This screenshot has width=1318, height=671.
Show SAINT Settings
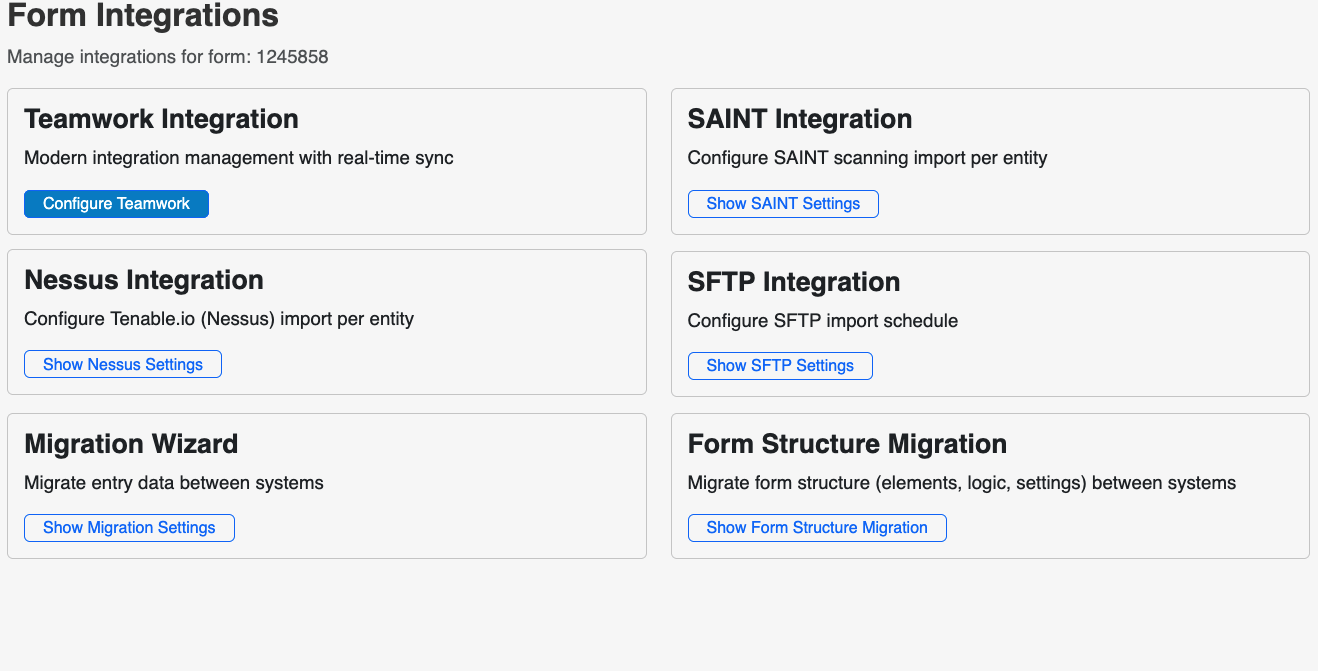(783, 204)
